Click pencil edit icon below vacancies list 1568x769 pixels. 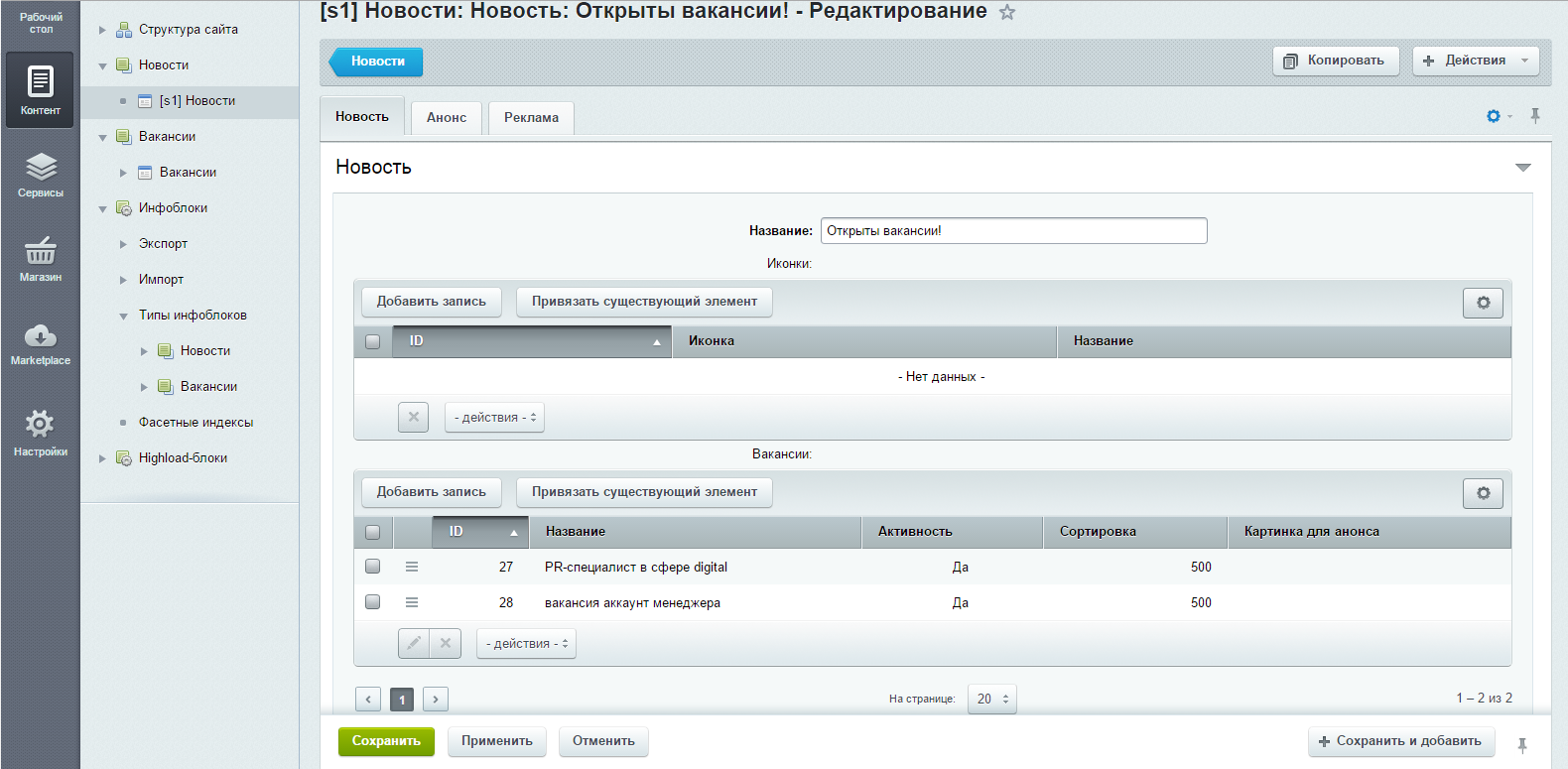click(414, 643)
